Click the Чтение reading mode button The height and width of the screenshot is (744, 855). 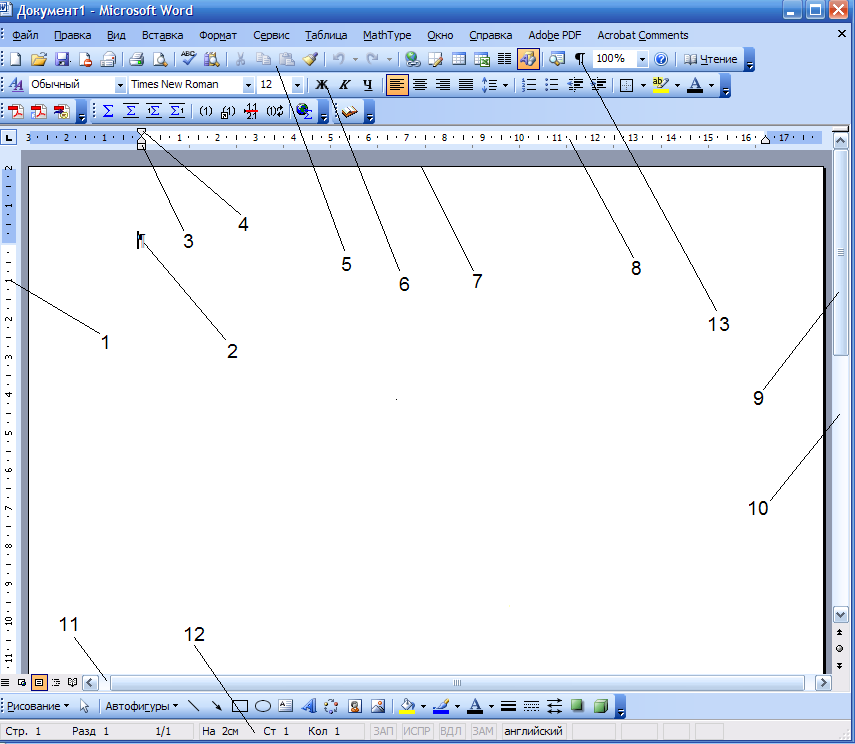pyautogui.click(x=711, y=59)
